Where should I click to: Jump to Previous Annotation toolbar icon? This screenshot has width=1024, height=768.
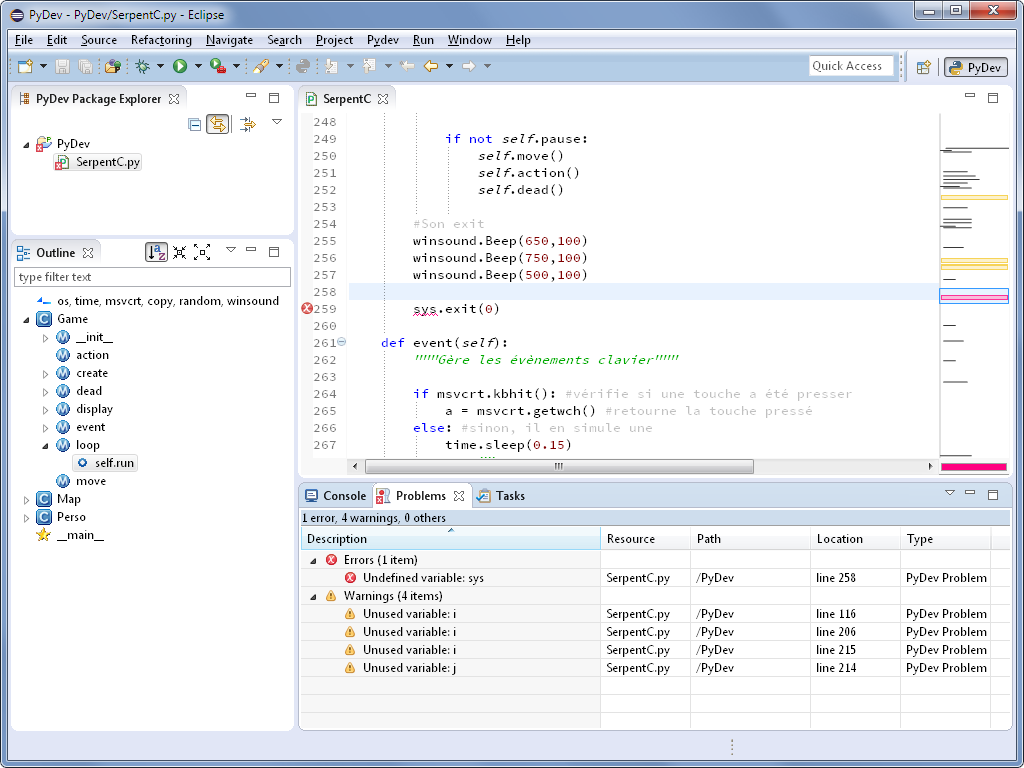(370, 66)
